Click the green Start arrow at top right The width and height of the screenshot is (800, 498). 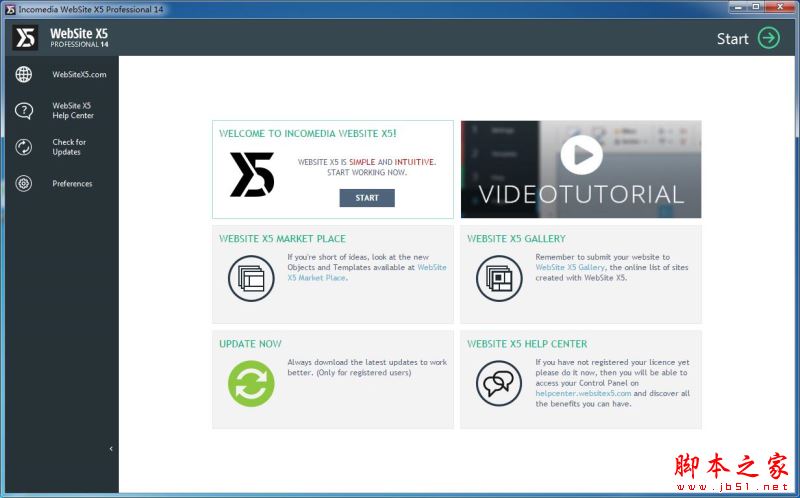(x=768, y=38)
